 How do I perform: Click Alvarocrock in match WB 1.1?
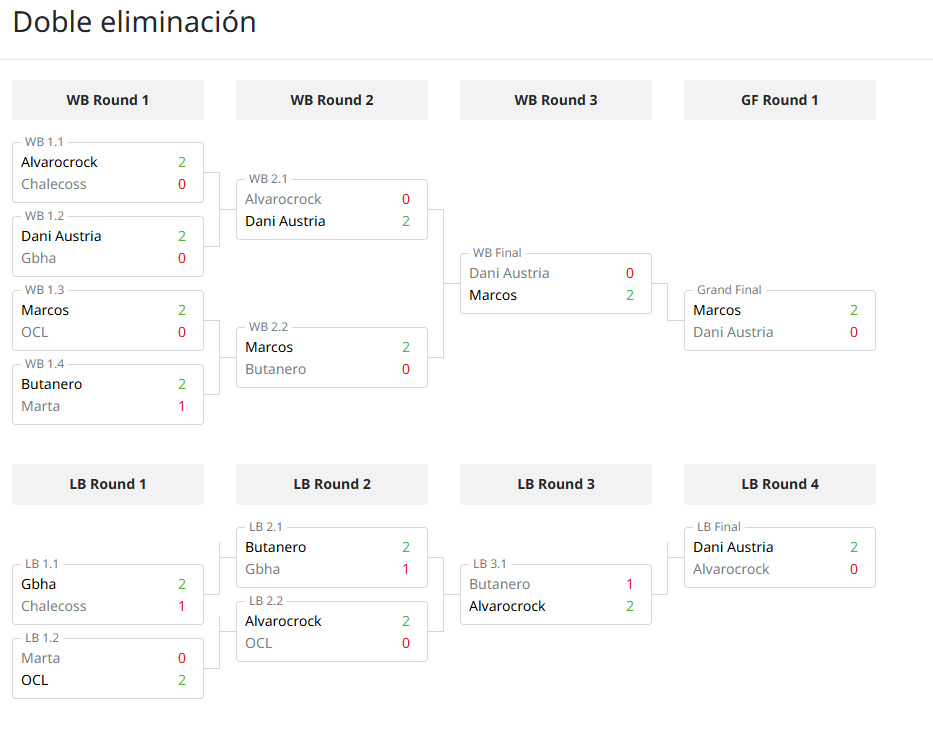[x=60, y=162]
